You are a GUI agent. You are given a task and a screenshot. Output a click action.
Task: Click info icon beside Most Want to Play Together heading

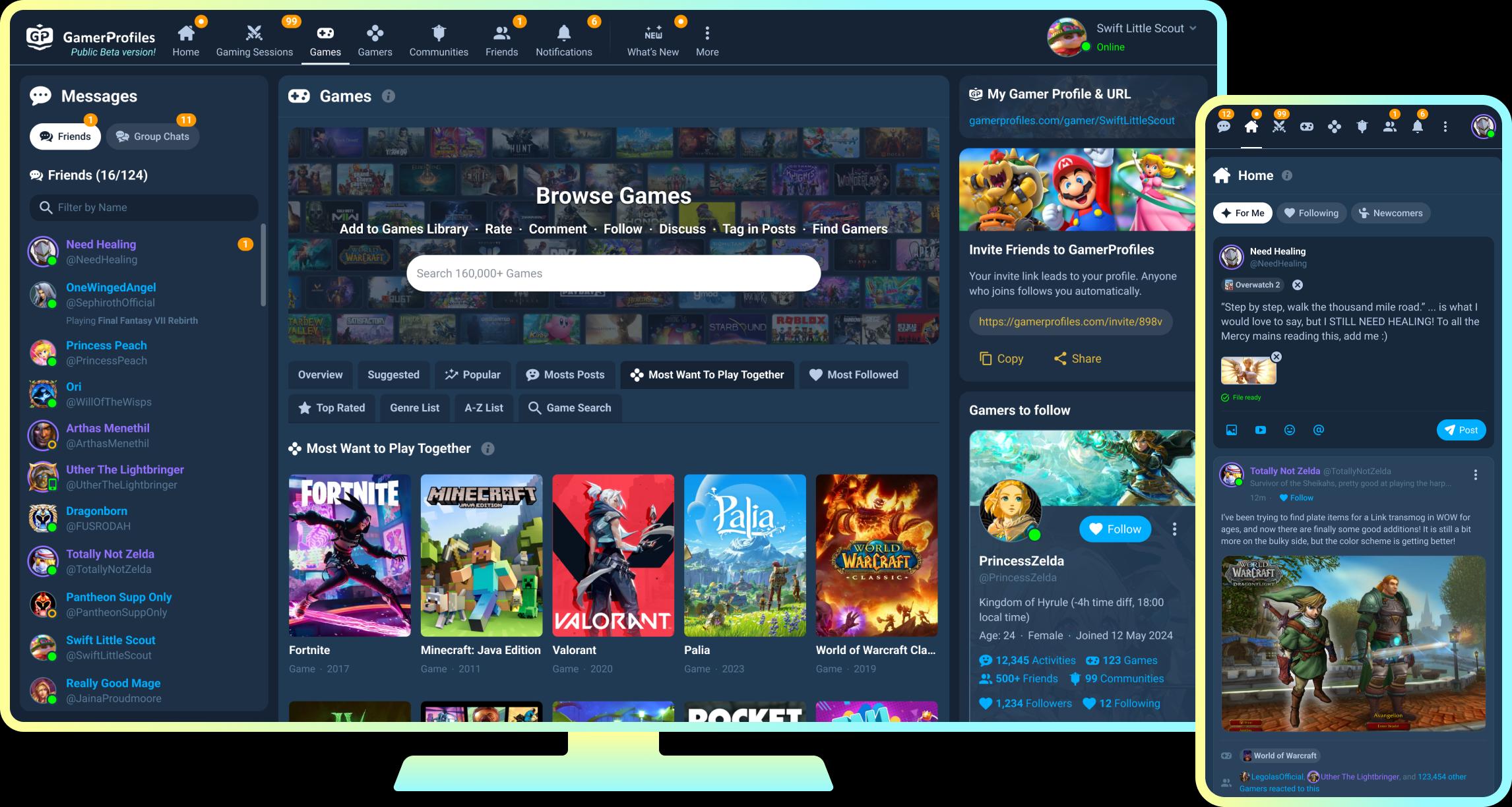point(488,448)
